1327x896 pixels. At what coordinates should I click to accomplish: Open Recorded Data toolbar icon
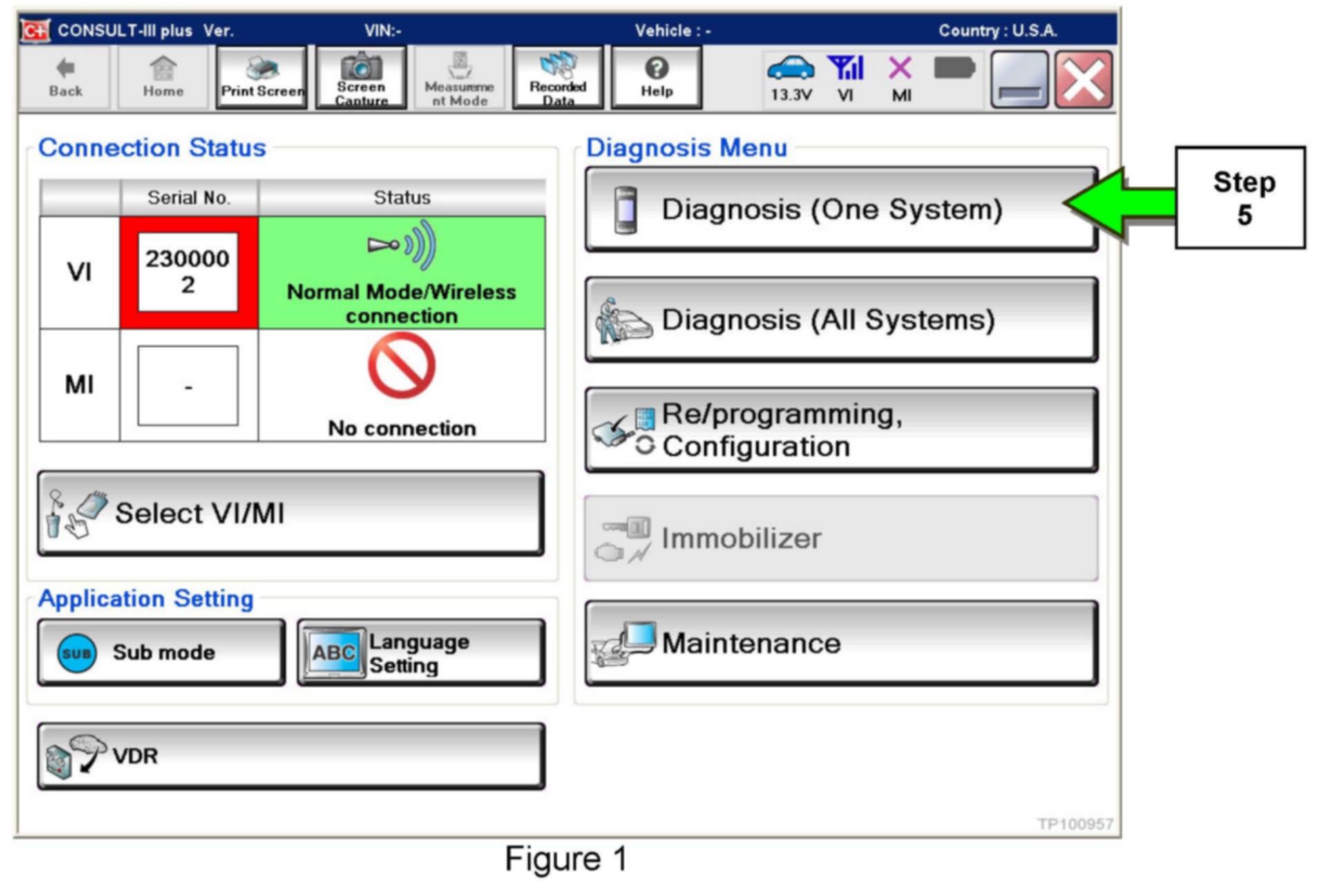click(x=558, y=77)
